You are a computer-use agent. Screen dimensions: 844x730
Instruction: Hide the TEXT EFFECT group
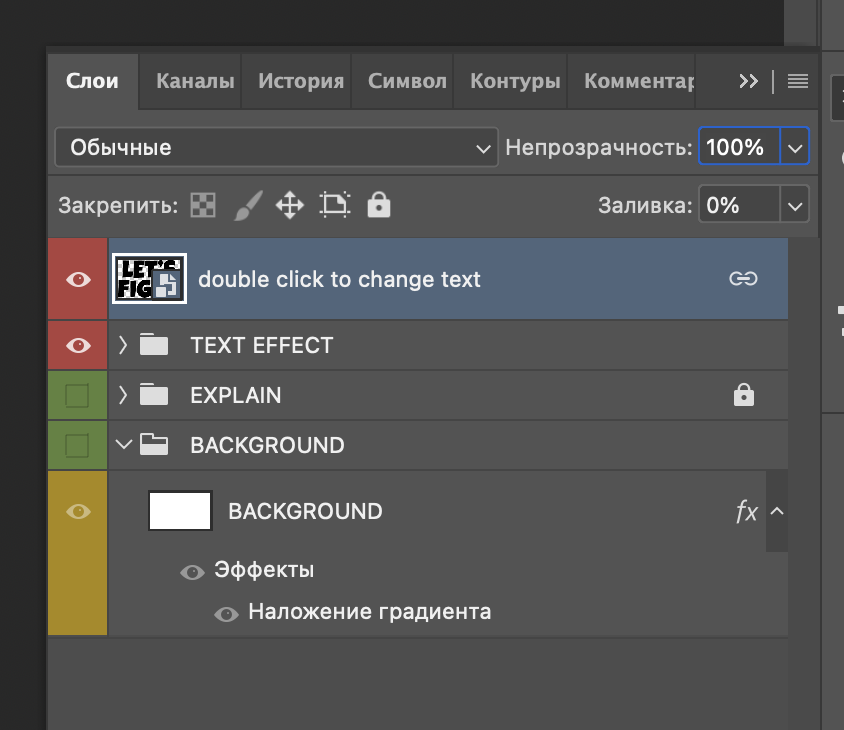(x=78, y=346)
